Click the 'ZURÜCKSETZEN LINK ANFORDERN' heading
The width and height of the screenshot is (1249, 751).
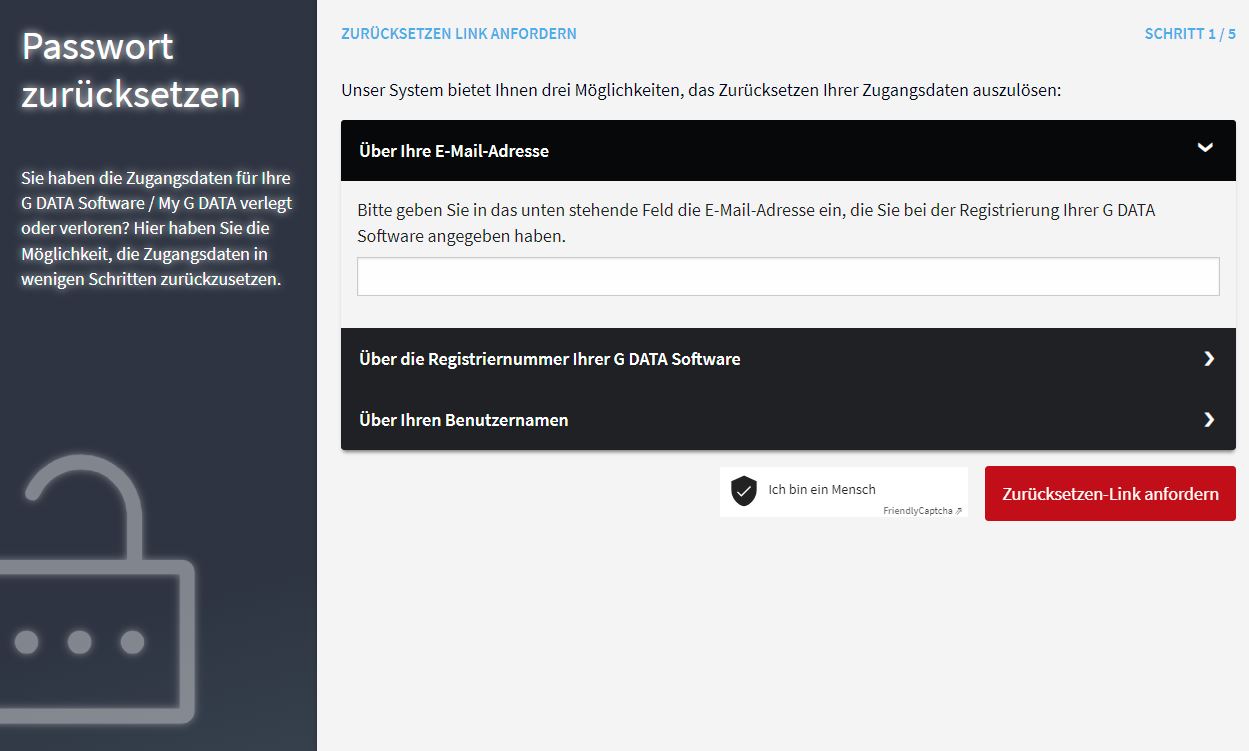click(x=459, y=34)
